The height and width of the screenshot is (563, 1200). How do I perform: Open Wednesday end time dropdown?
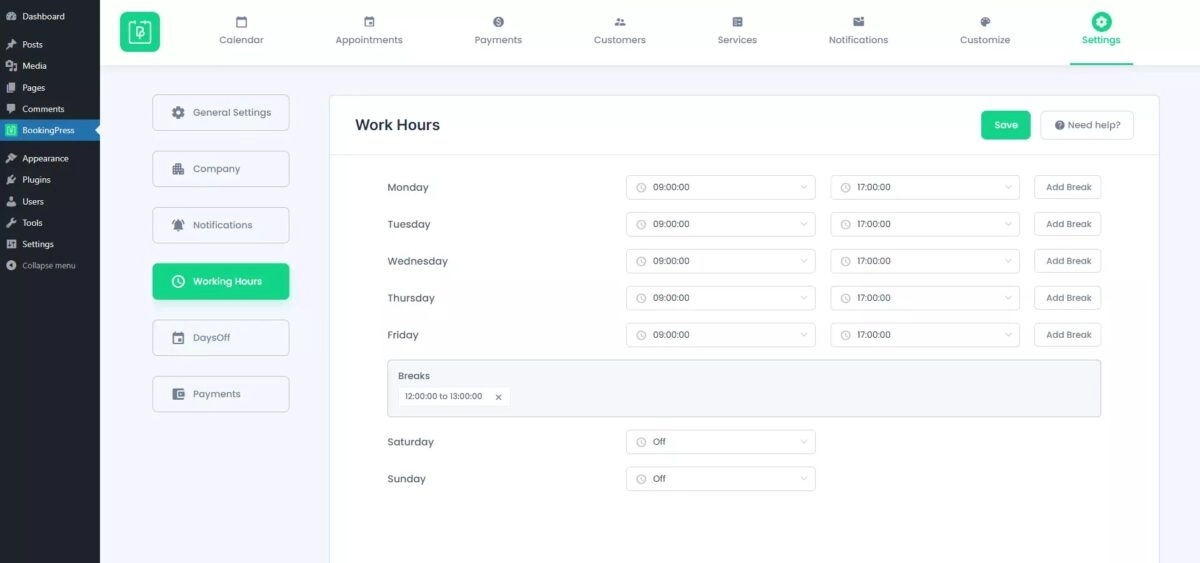coord(924,261)
